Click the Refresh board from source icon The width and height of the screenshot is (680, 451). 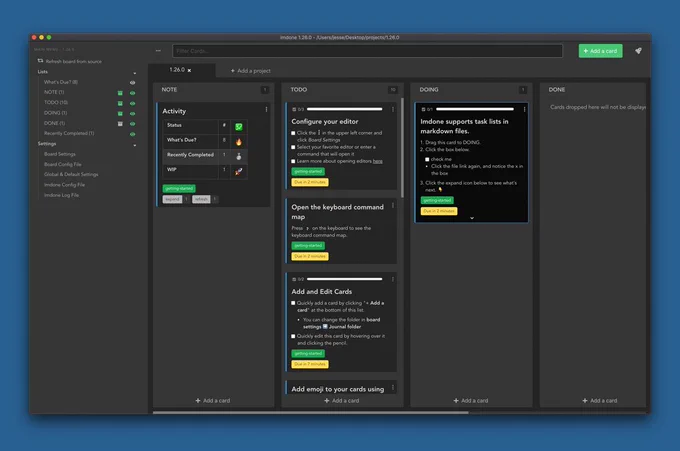click(x=40, y=61)
